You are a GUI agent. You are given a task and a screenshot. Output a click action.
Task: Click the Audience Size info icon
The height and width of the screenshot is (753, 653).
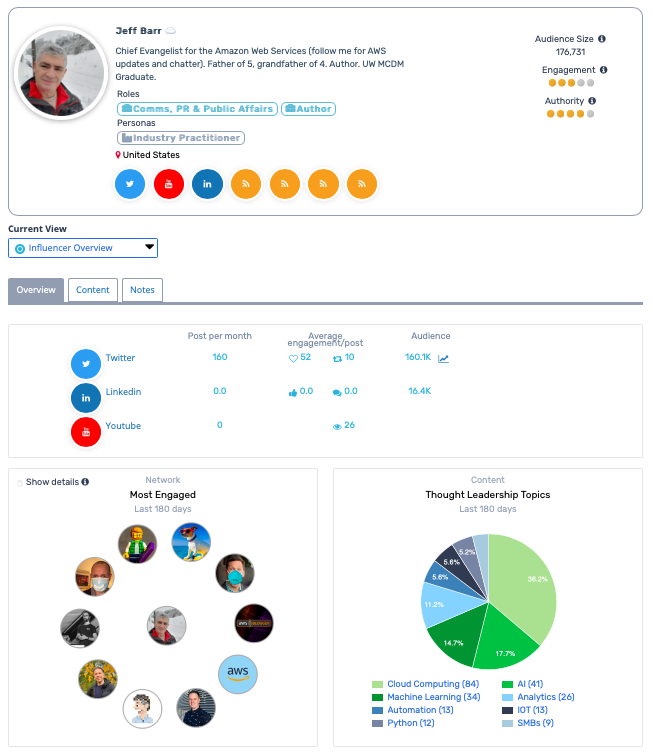[602, 39]
